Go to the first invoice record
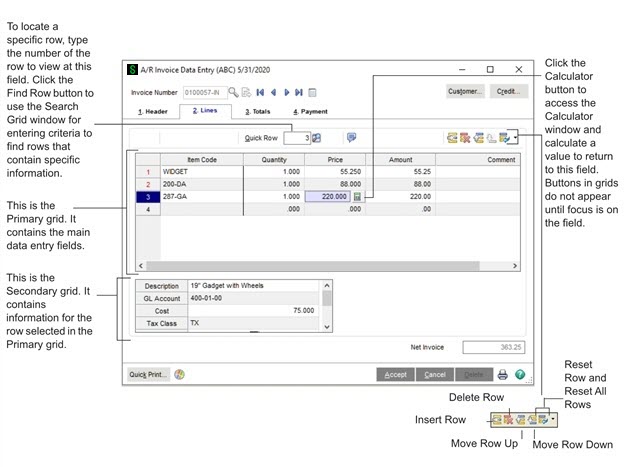 click(260, 91)
